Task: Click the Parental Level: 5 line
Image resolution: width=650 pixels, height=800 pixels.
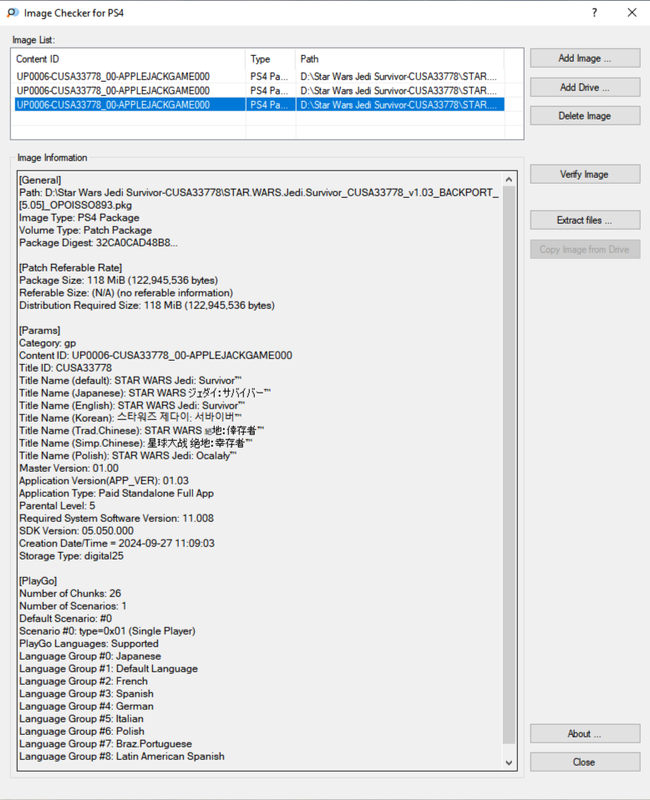Action: pos(57,506)
